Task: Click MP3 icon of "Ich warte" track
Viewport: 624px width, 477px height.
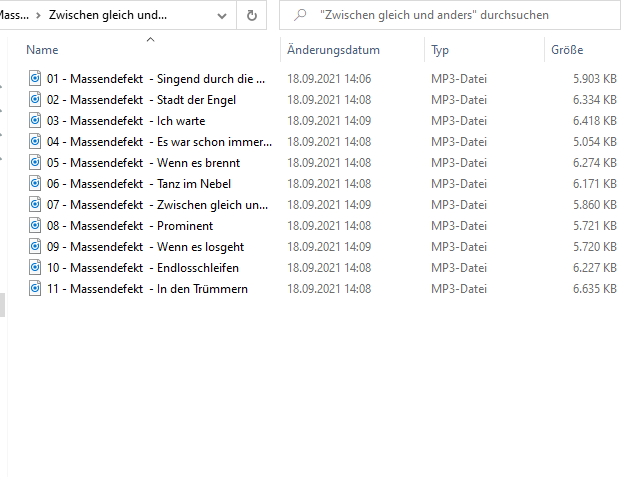Action: [35, 120]
